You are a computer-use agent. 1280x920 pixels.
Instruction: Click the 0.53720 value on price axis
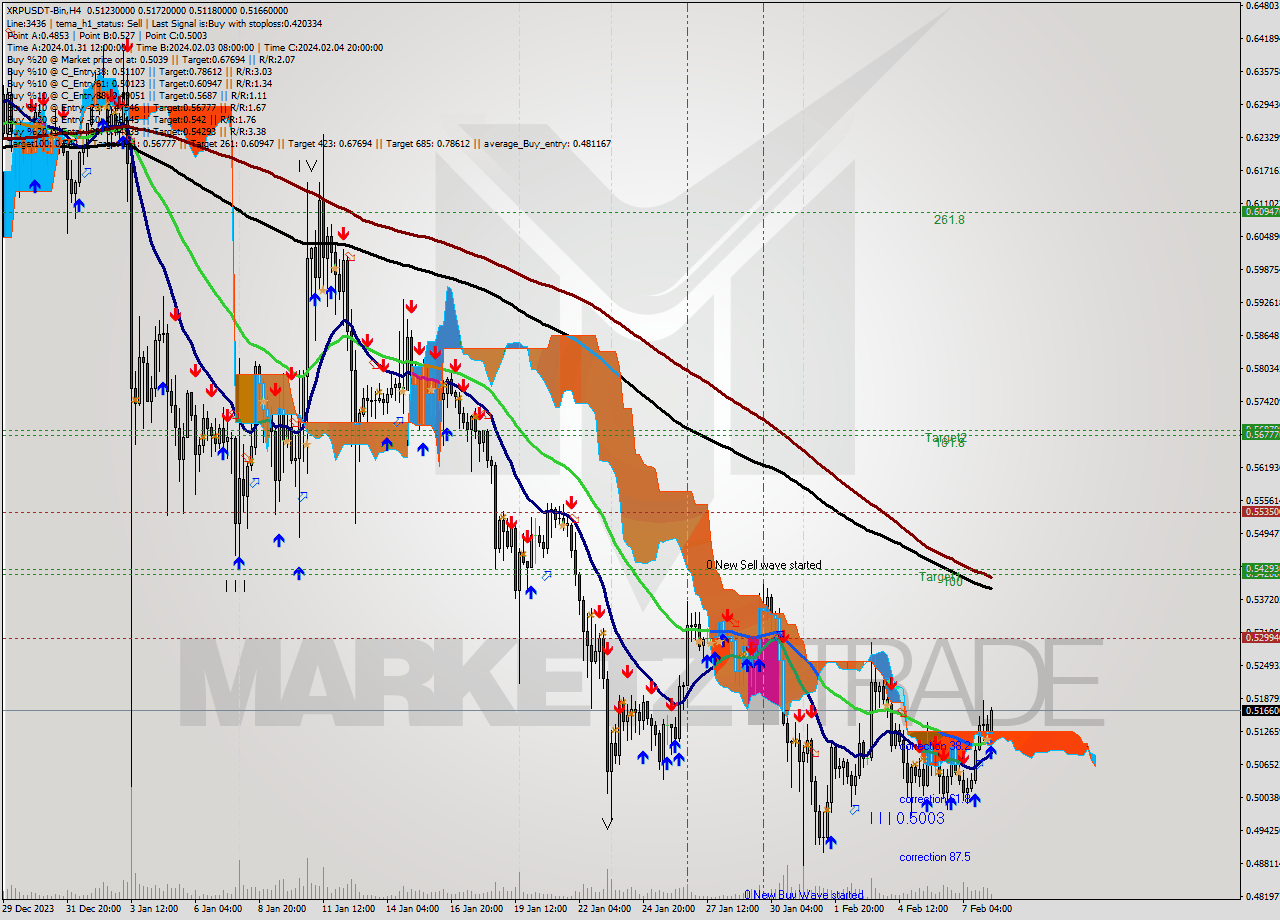(1262, 599)
